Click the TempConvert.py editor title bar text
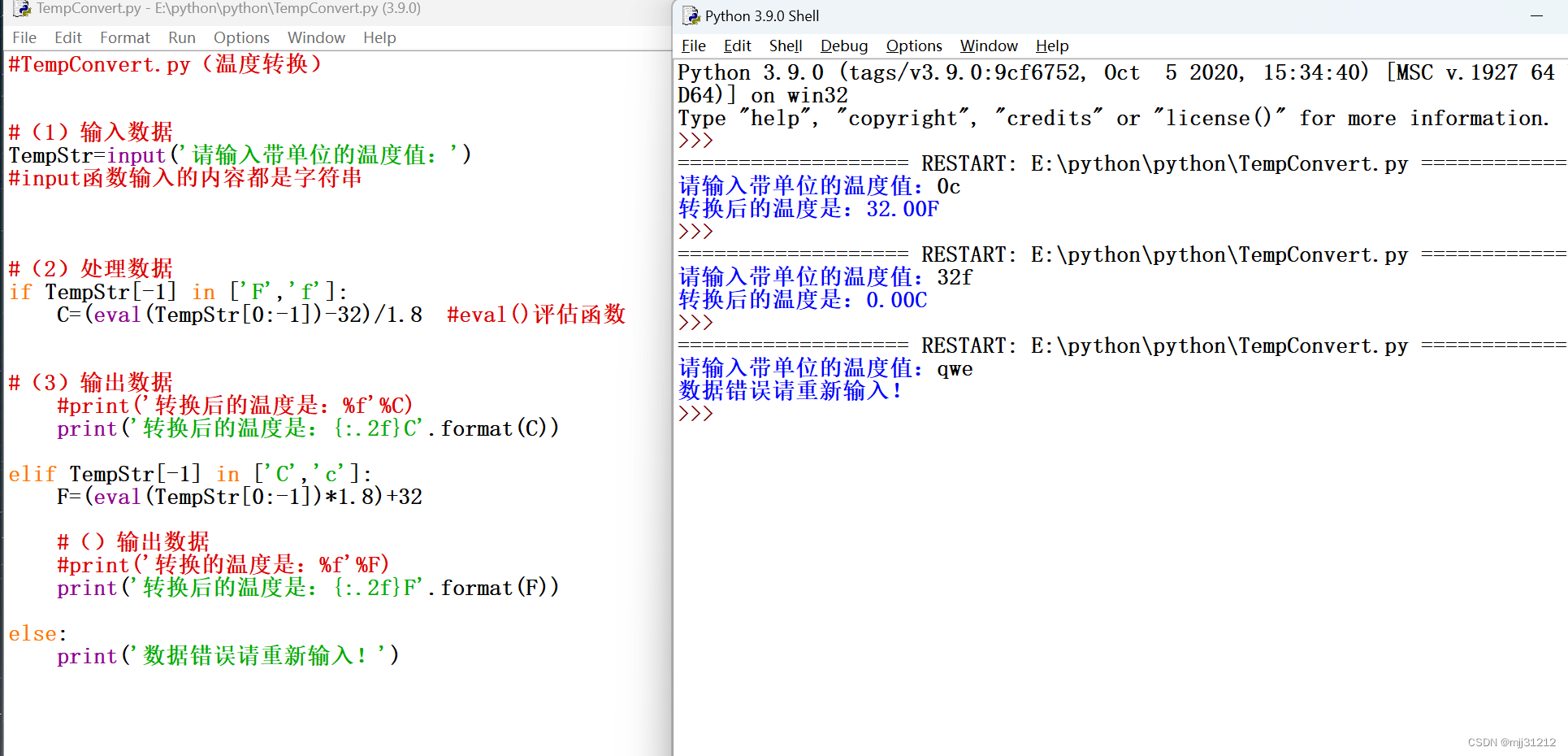1568x756 pixels. pyautogui.click(x=228, y=9)
